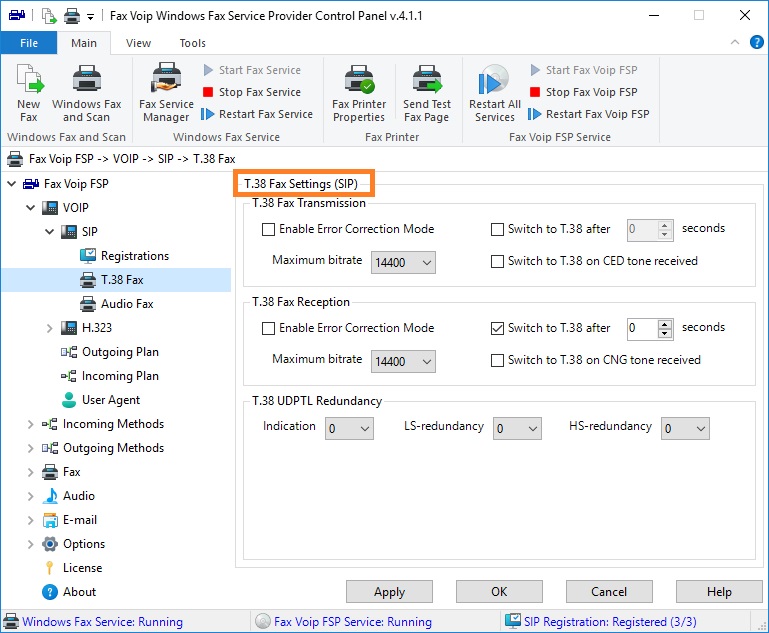Click the new fax document icon in title bar
The height and width of the screenshot is (633, 769).
(x=49, y=16)
